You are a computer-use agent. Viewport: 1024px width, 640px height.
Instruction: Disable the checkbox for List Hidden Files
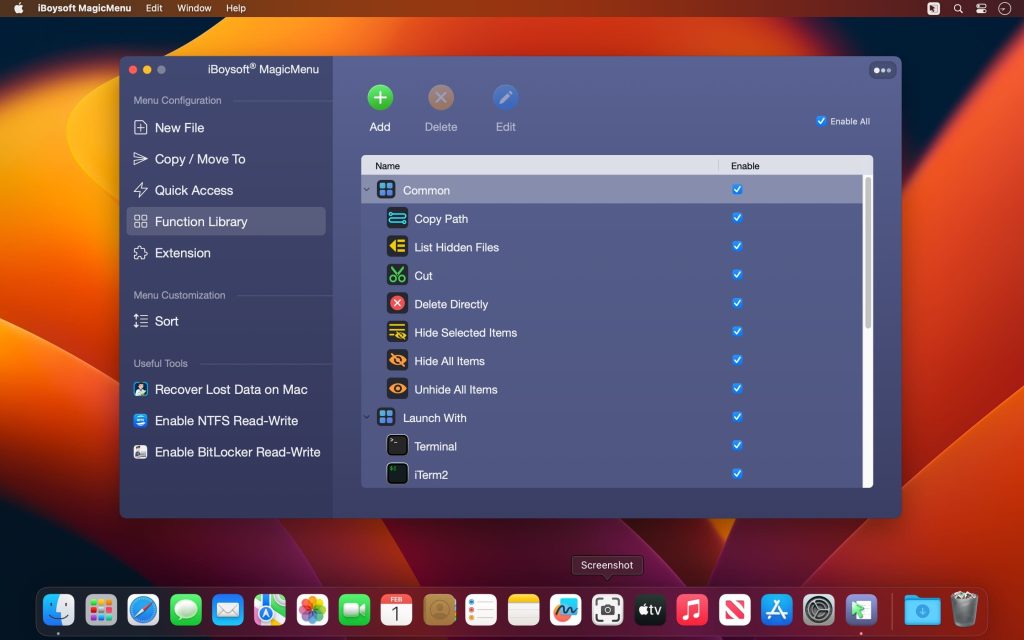[737, 245]
